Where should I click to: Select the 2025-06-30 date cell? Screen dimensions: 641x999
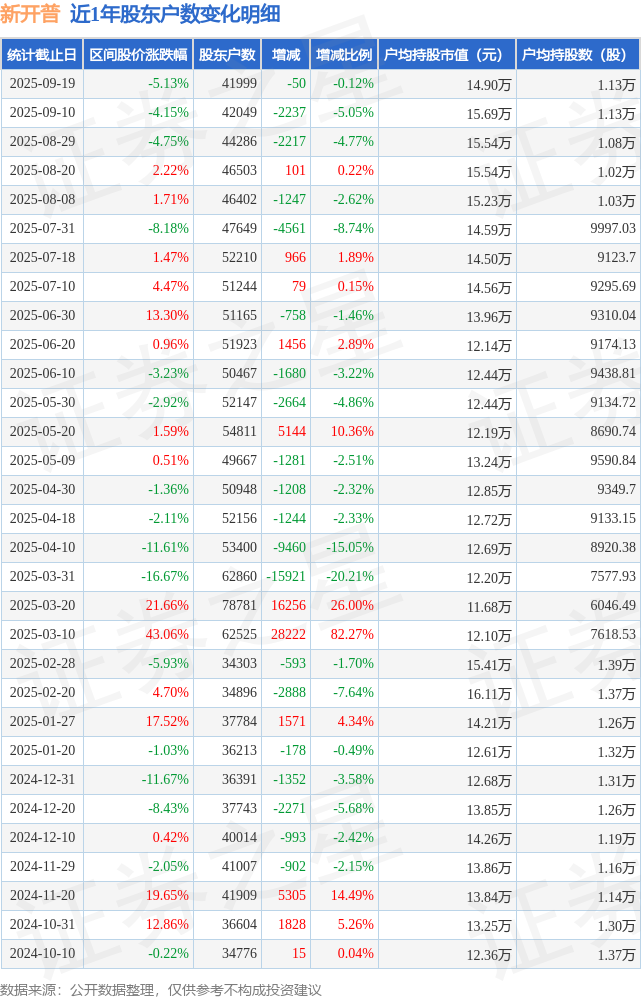tap(42, 315)
